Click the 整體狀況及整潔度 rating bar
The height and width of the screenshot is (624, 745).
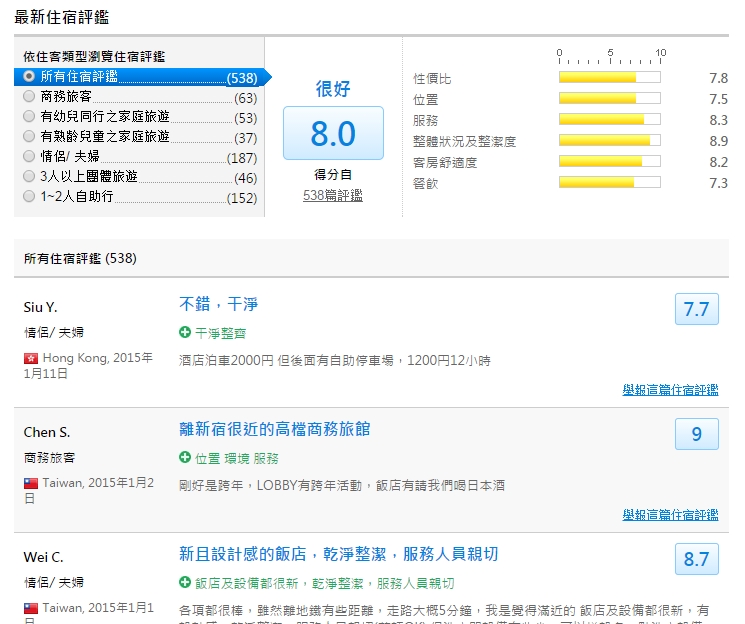(x=609, y=141)
